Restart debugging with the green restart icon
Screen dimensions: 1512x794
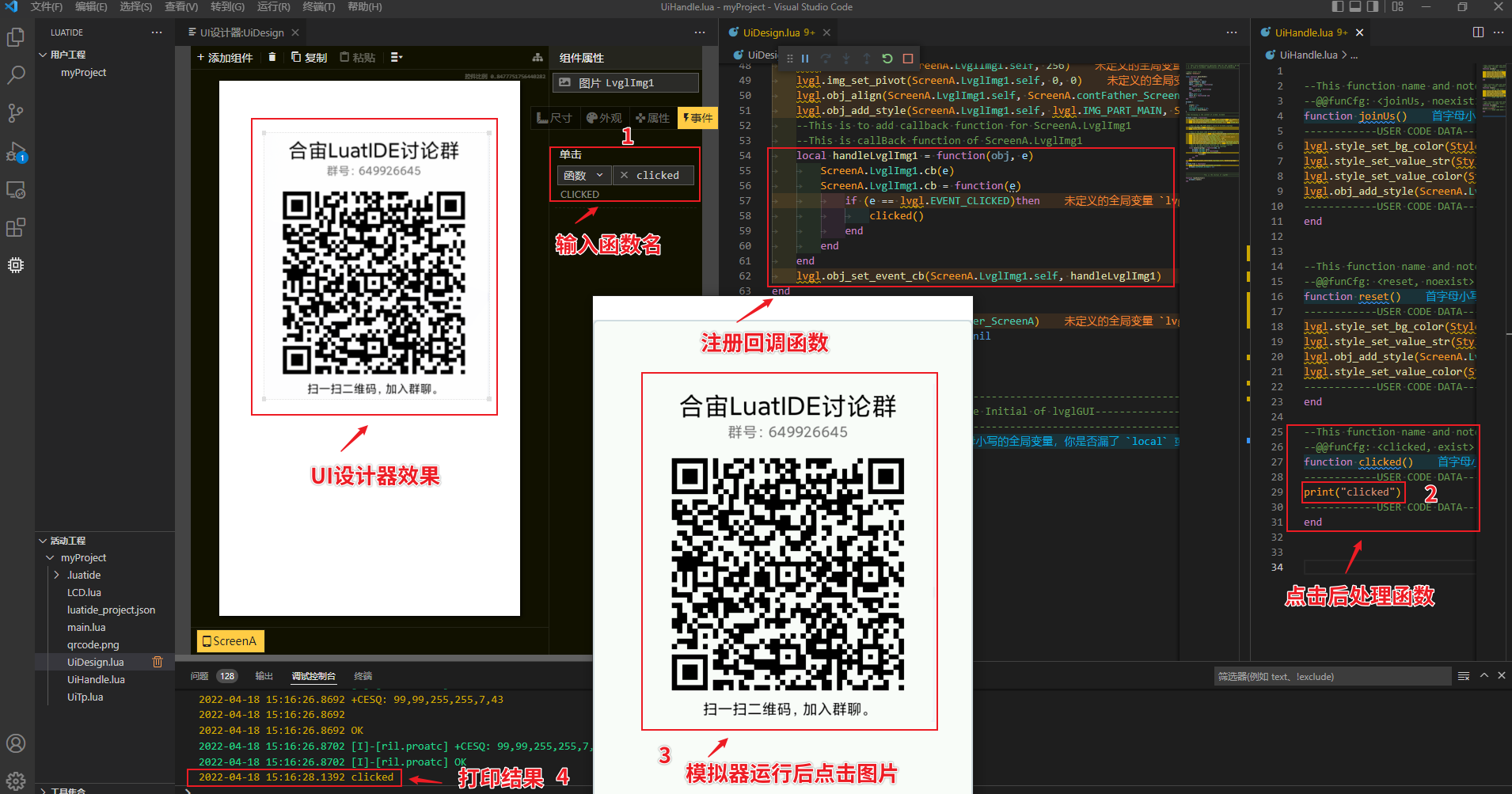coord(887,59)
